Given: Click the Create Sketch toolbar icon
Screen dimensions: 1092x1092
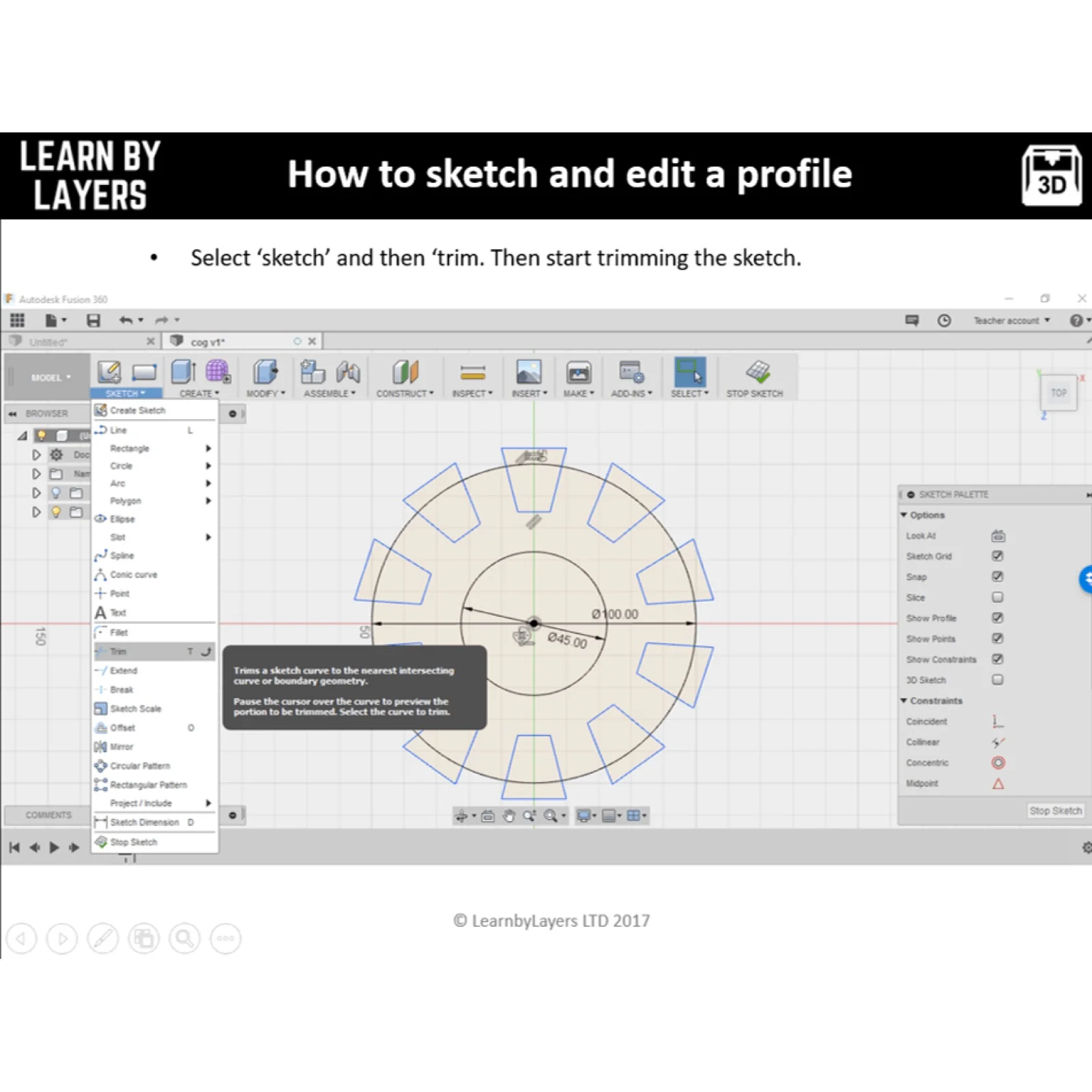Looking at the screenshot, I should (x=109, y=372).
